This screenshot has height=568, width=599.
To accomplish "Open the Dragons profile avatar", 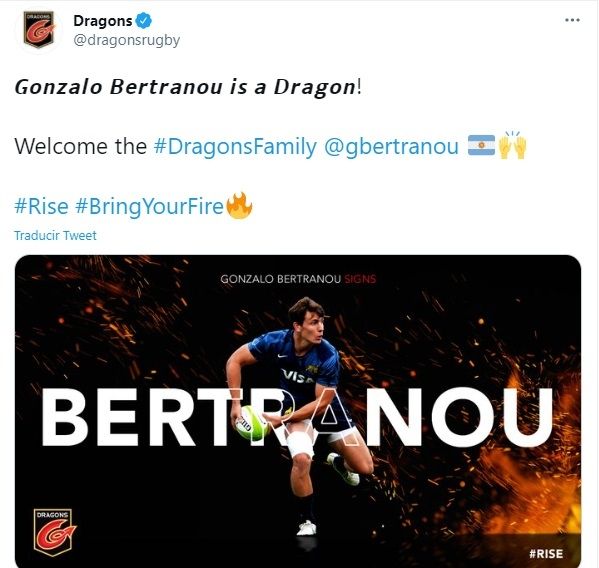I will coord(39,30).
